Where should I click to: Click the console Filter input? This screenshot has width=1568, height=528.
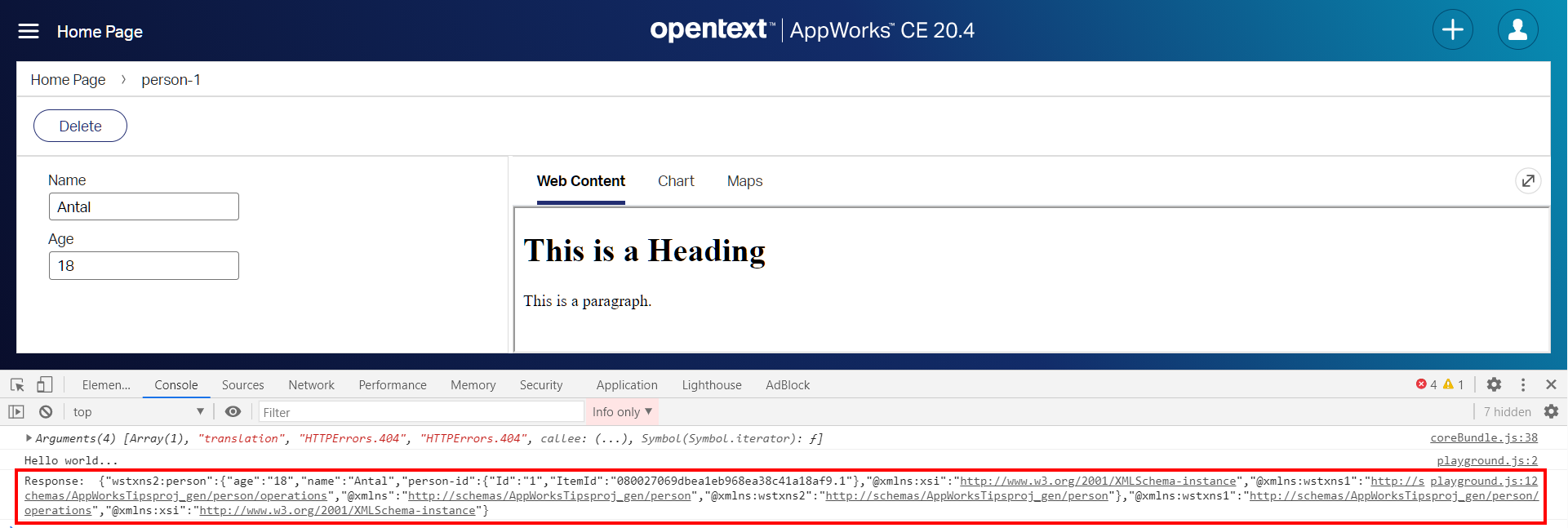tap(420, 412)
